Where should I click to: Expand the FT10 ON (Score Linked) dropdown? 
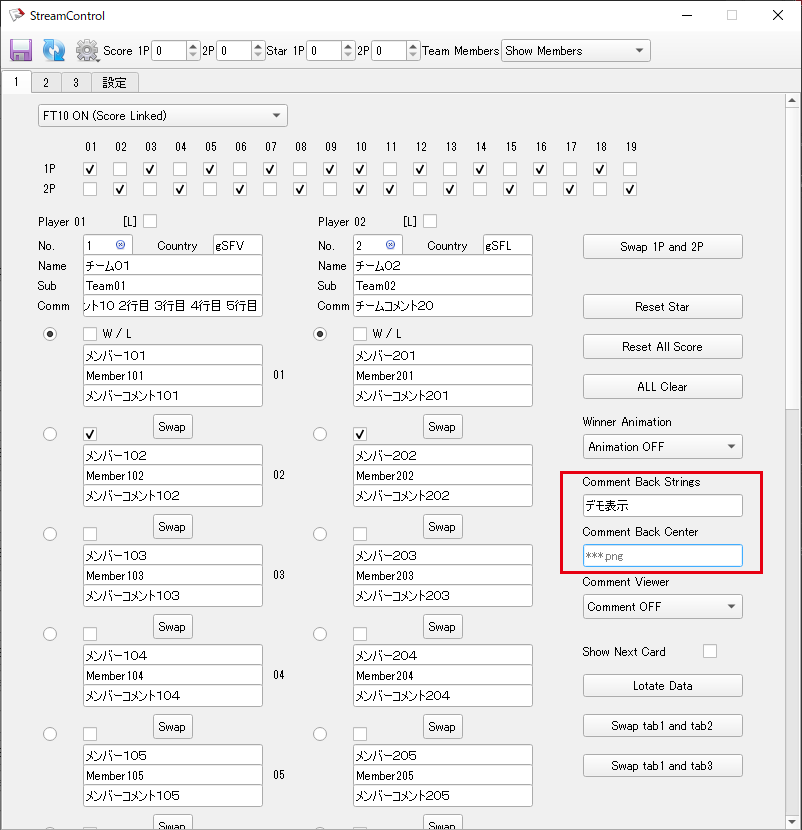pos(163,115)
